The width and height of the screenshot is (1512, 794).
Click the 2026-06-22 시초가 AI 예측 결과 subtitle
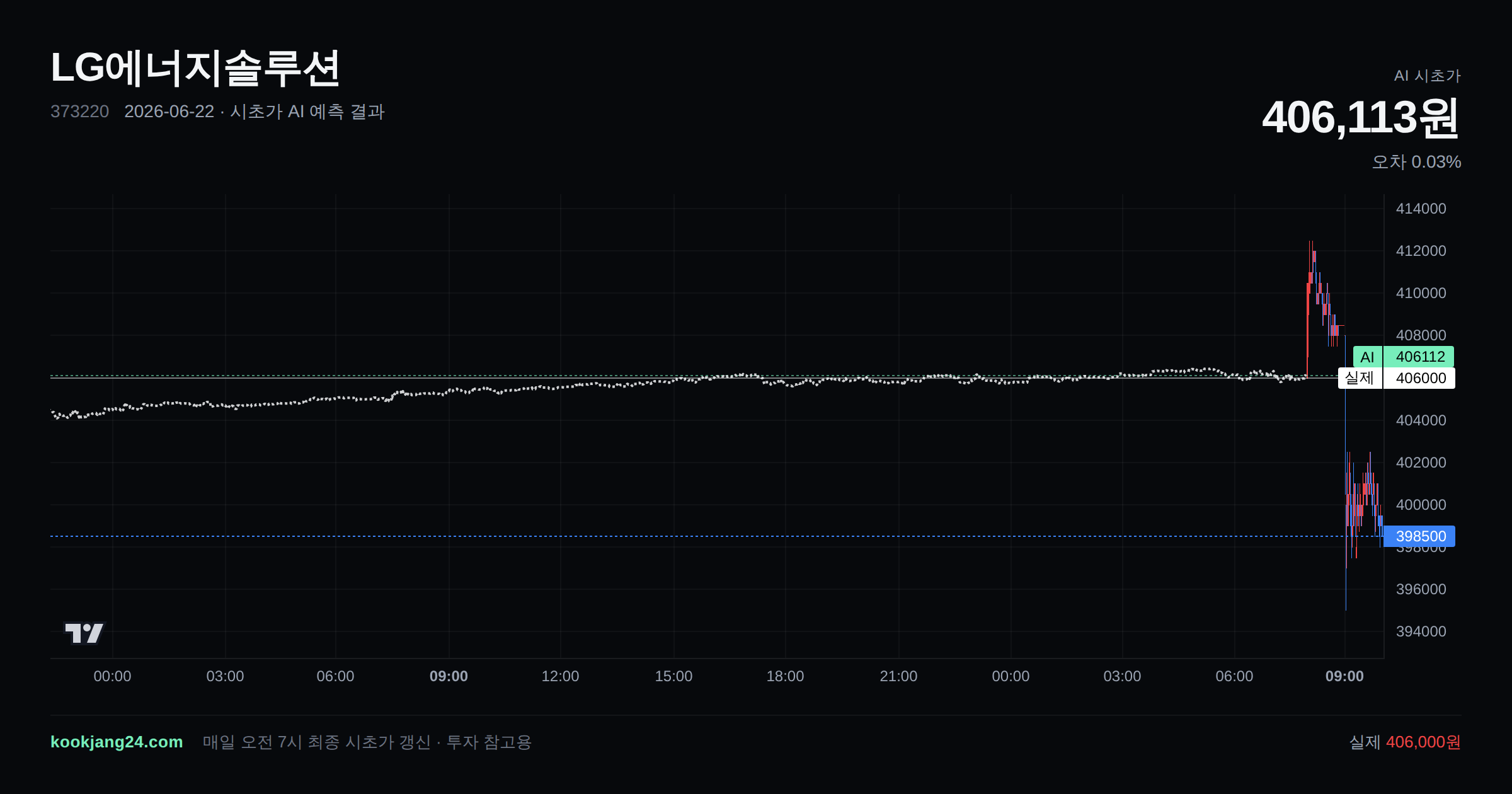(x=255, y=112)
